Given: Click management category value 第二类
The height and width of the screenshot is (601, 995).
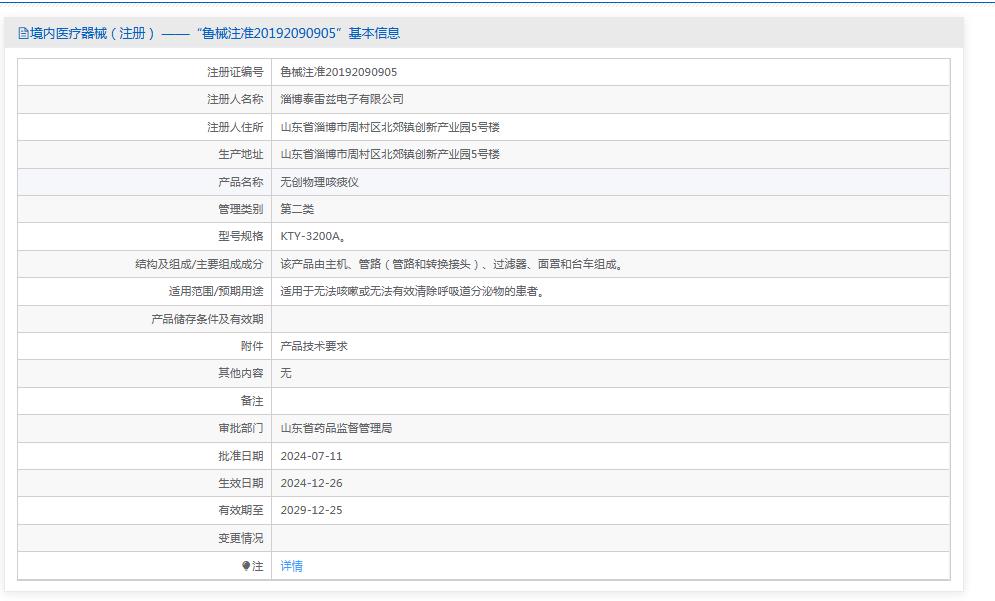Looking at the screenshot, I should coord(297,209).
